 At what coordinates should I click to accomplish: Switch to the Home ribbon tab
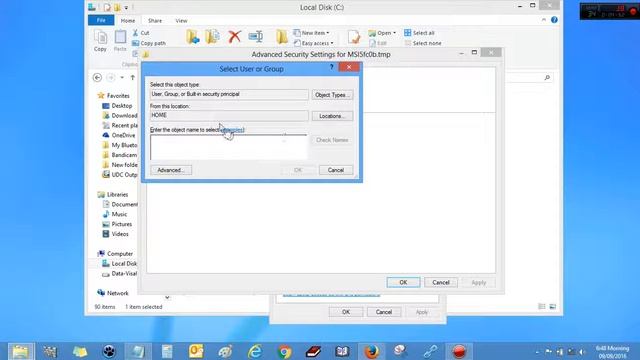(x=128, y=20)
